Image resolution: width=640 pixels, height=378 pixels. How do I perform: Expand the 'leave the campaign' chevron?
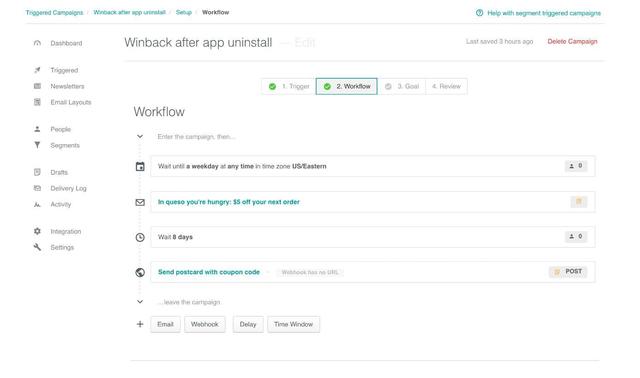coord(140,302)
